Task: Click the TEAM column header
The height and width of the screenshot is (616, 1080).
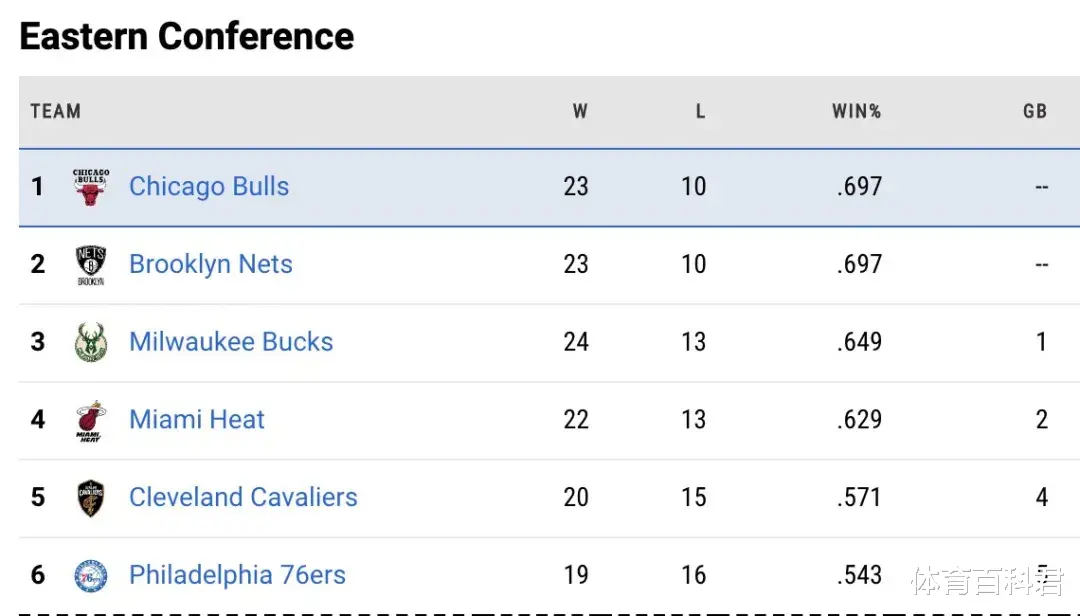Action: tap(55, 112)
